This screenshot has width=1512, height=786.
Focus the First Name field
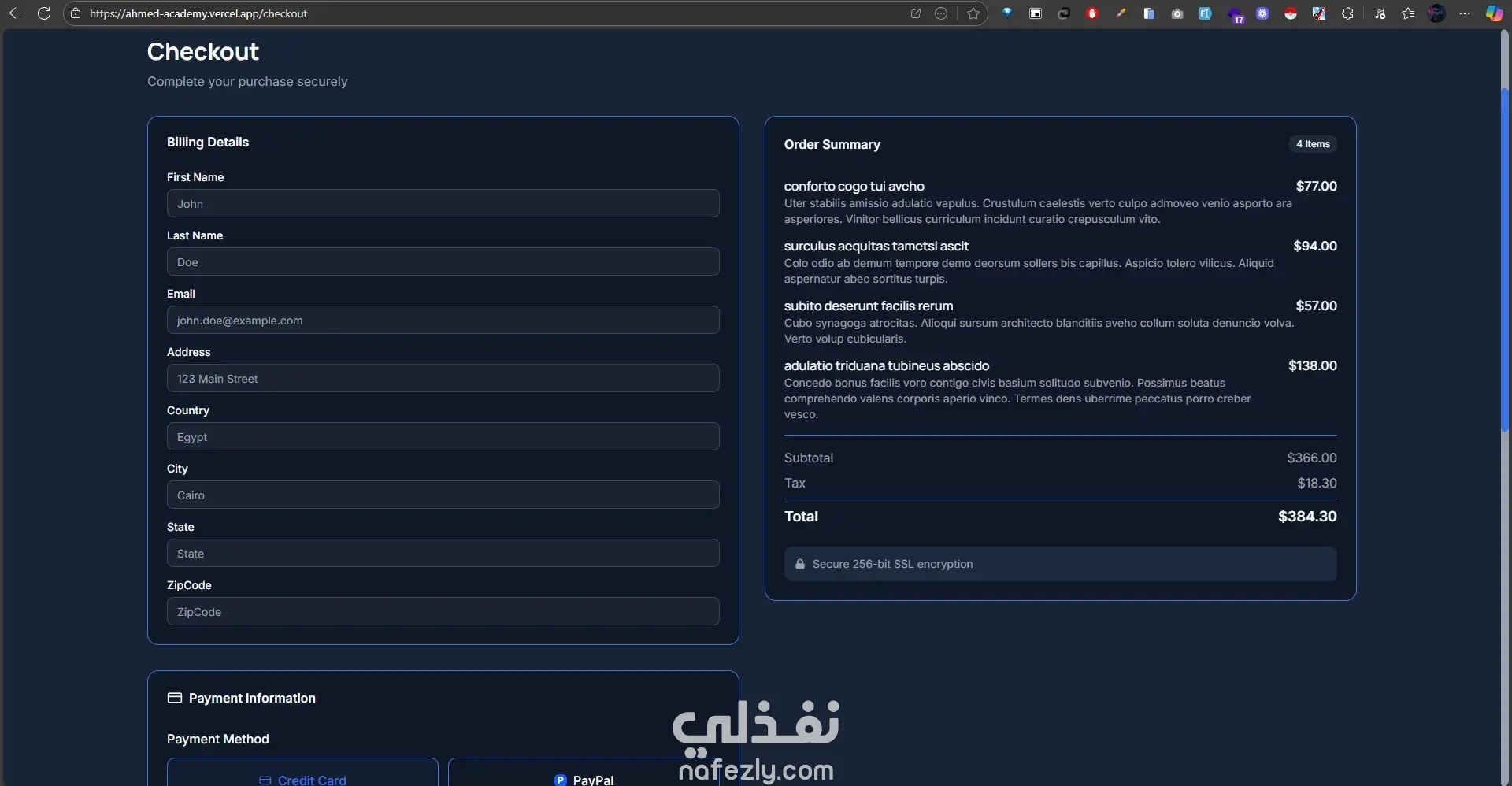[x=443, y=203]
